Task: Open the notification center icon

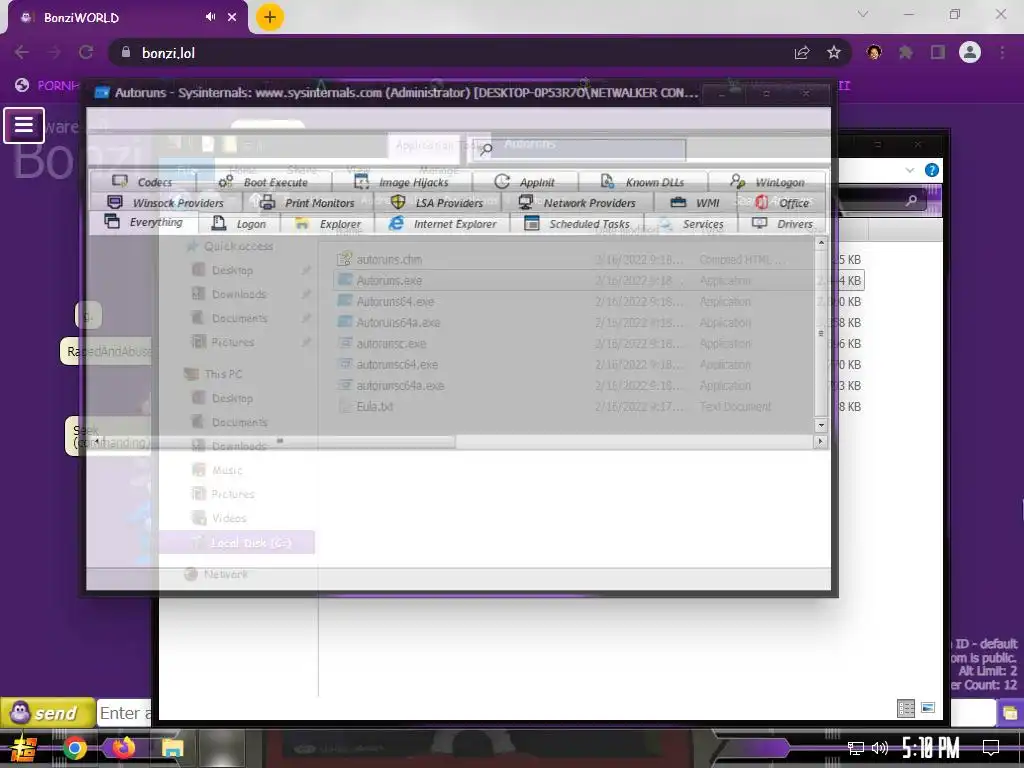Action: tap(991, 748)
